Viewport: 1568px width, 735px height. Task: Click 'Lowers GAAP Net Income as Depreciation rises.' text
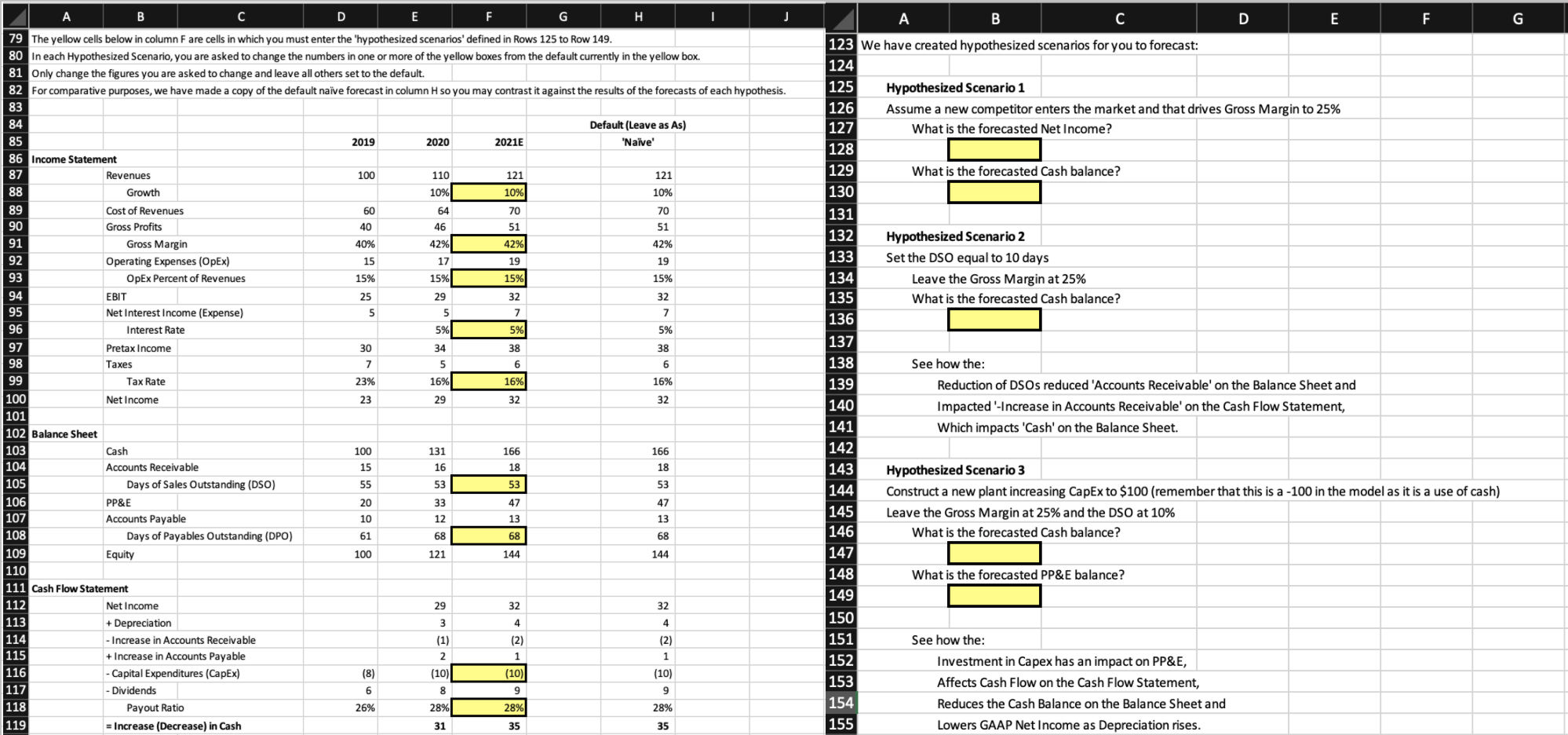pyautogui.click(x=1069, y=725)
